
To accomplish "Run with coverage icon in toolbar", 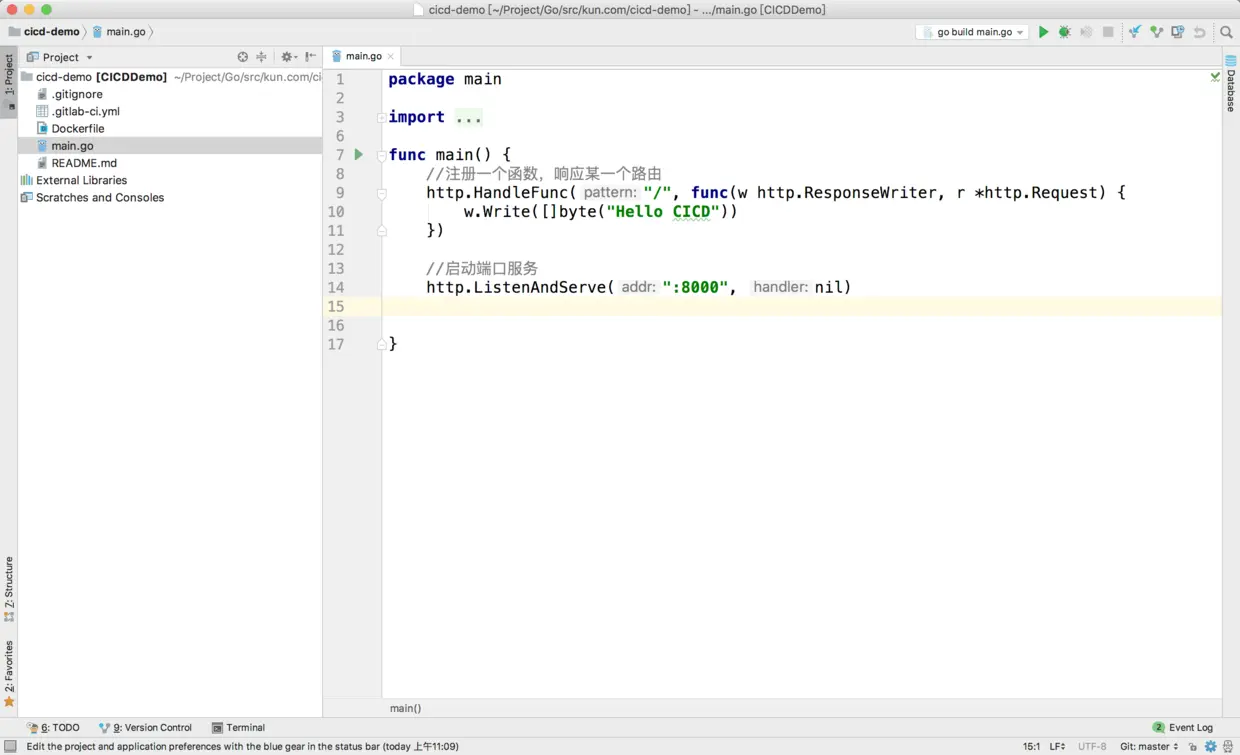I will [1086, 32].
